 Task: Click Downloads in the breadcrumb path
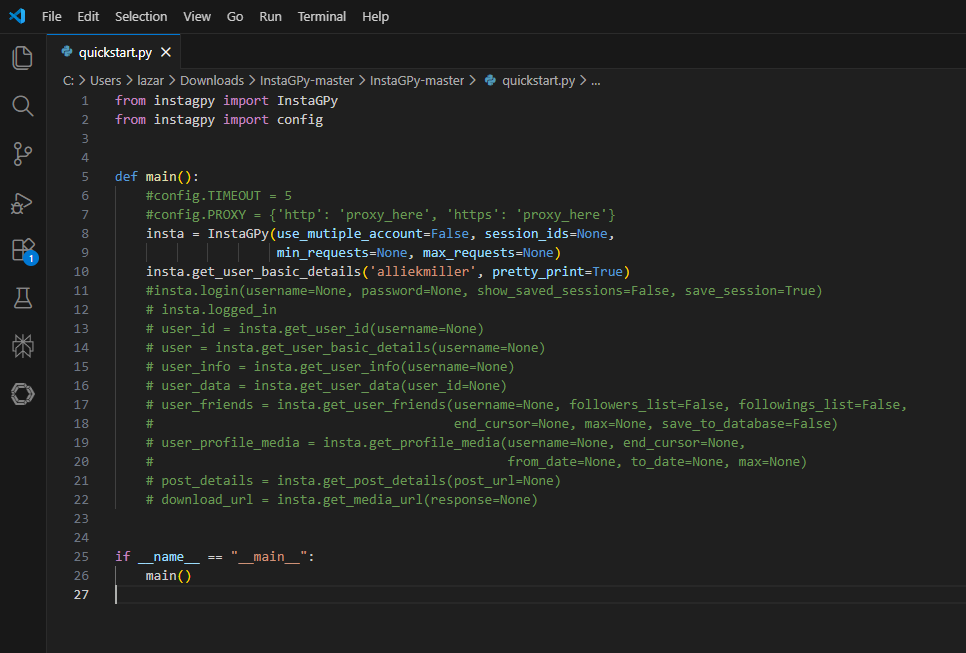click(x=212, y=80)
